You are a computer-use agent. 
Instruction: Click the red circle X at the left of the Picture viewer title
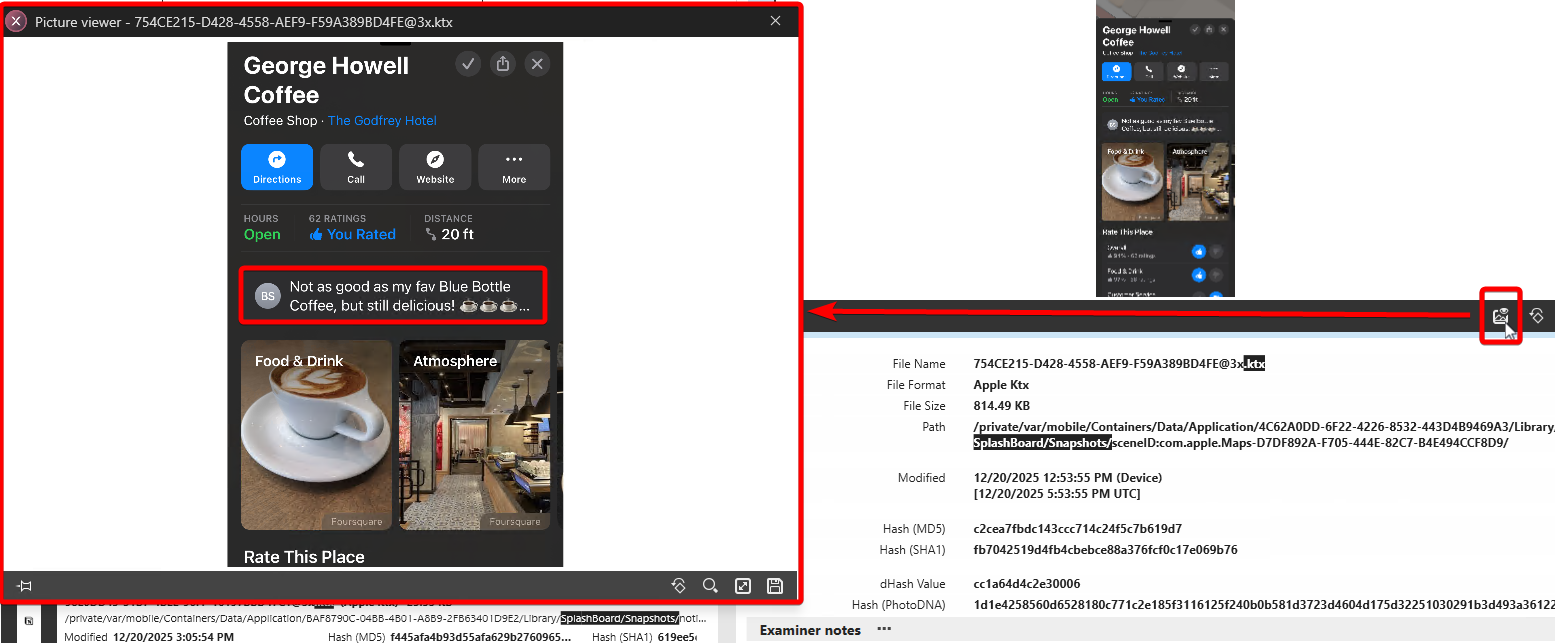point(17,21)
